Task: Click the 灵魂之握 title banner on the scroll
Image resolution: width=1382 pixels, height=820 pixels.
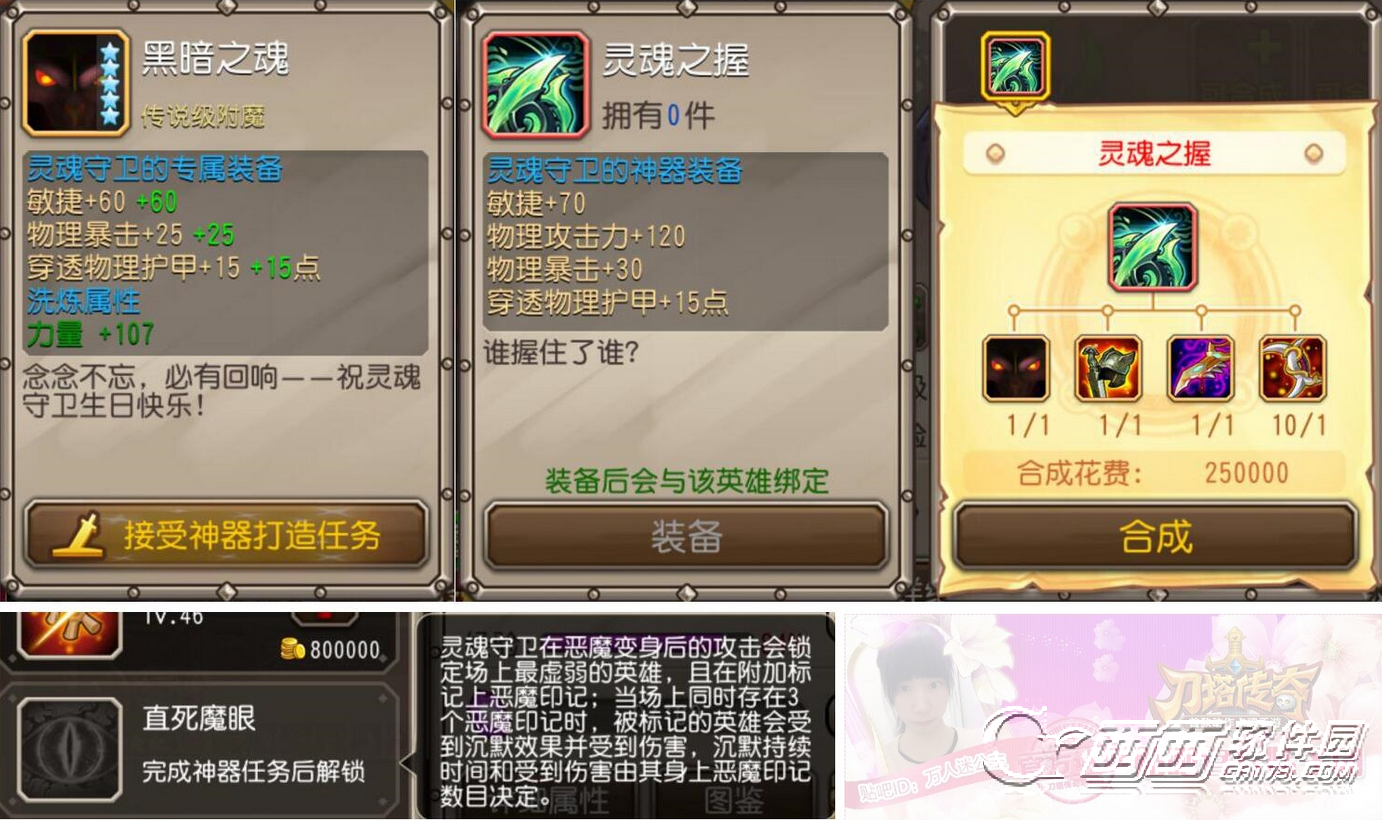Action: (1154, 153)
